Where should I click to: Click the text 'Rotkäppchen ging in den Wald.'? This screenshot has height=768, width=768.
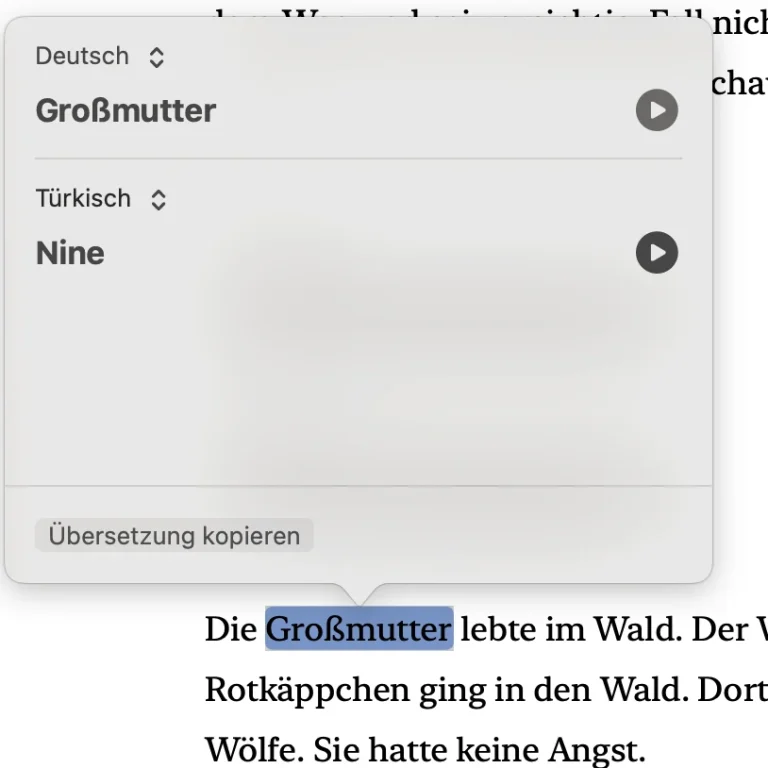tap(447, 690)
